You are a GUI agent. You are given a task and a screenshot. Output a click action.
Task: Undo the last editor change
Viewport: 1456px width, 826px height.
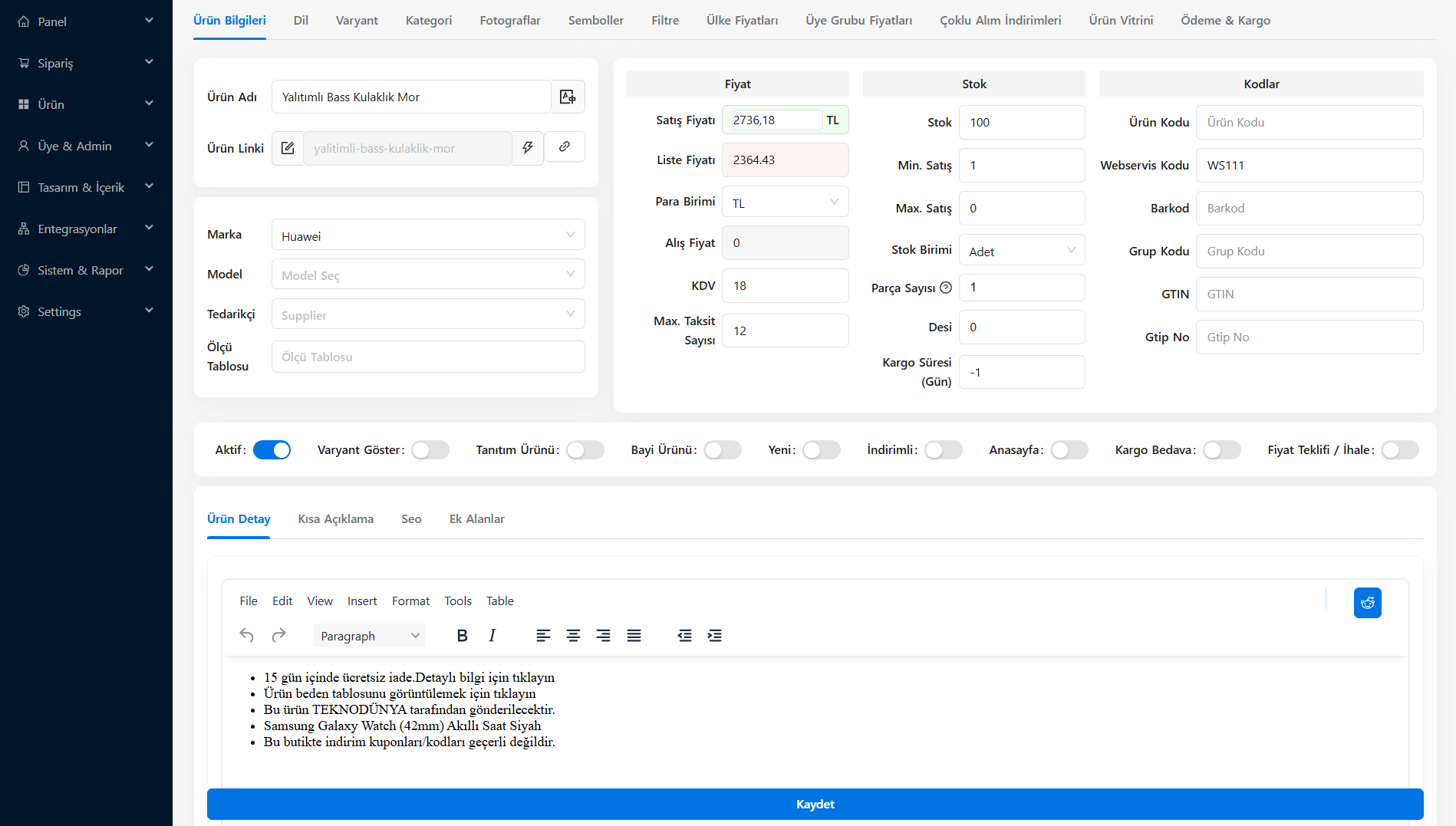click(x=246, y=635)
